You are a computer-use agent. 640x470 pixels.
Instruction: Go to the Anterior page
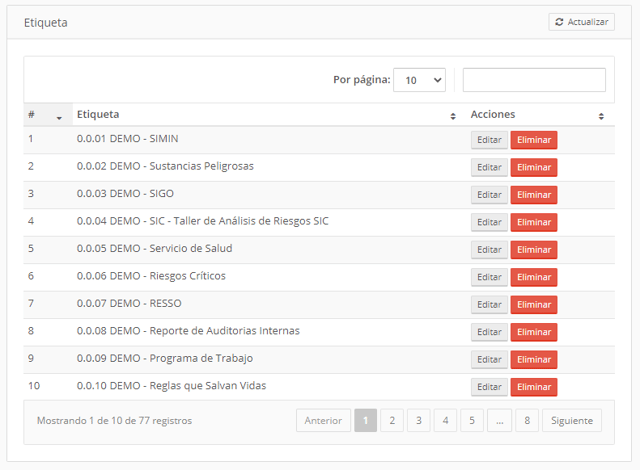(x=323, y=420)
